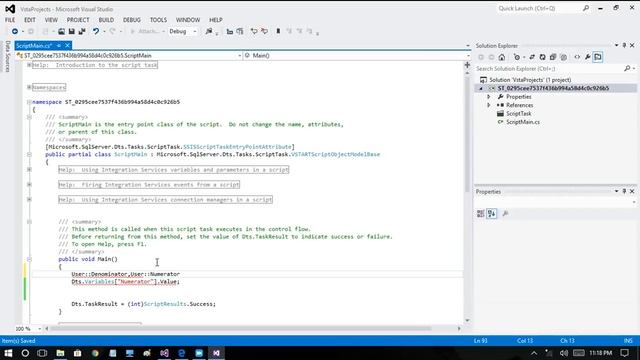This screenshot has height=360, width=640.
Task: Open the DEBUG menu
Action: (132, 20)
